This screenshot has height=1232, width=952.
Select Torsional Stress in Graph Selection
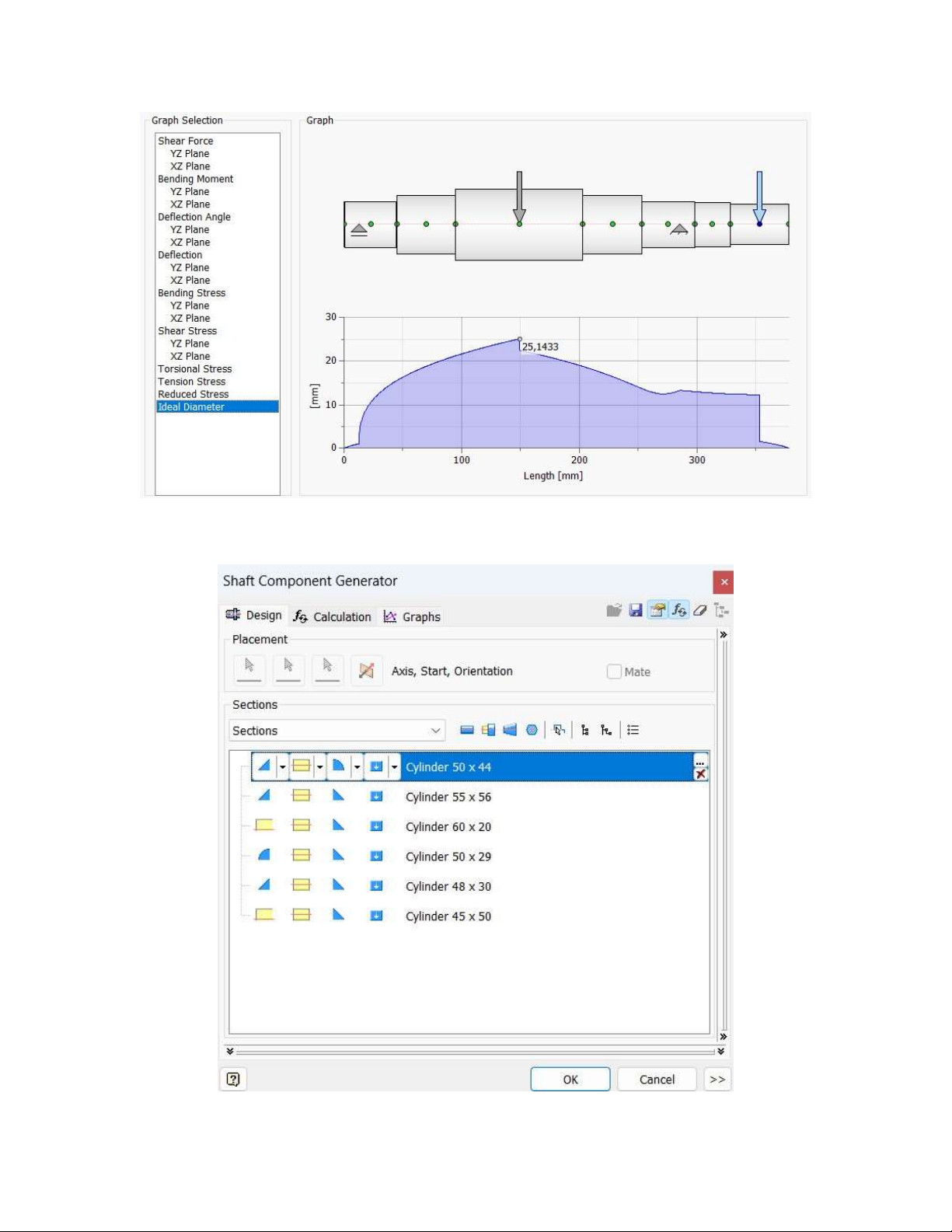coord(194,369)
